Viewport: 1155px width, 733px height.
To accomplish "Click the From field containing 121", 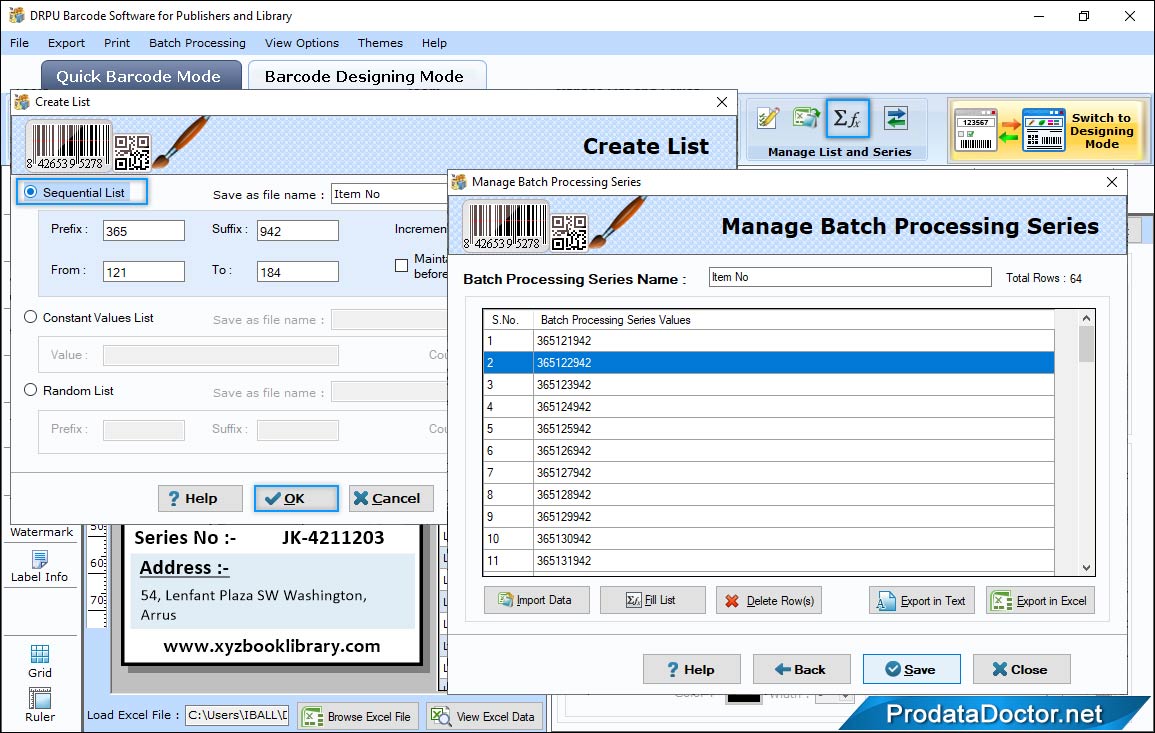I will (x=144, y=272).
